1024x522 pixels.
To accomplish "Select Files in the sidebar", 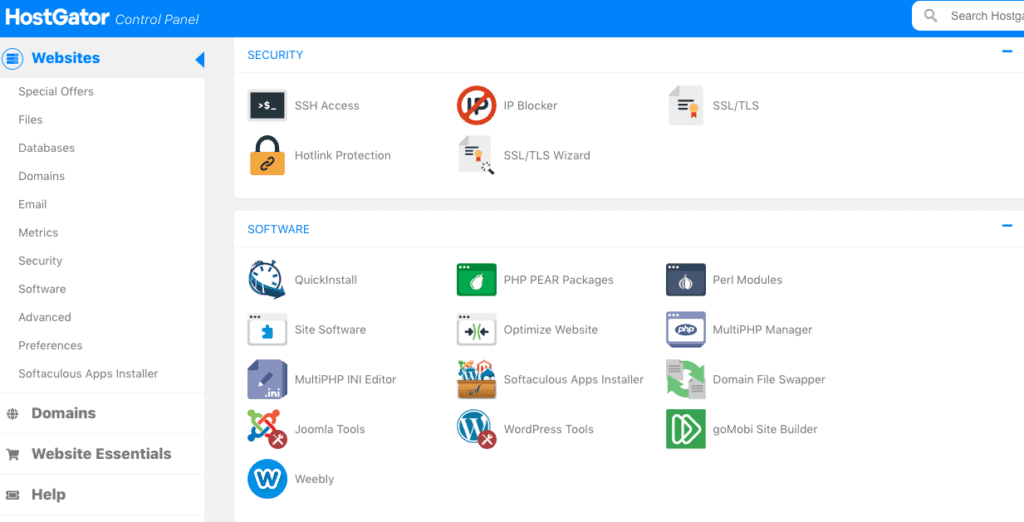I will 31,120.
